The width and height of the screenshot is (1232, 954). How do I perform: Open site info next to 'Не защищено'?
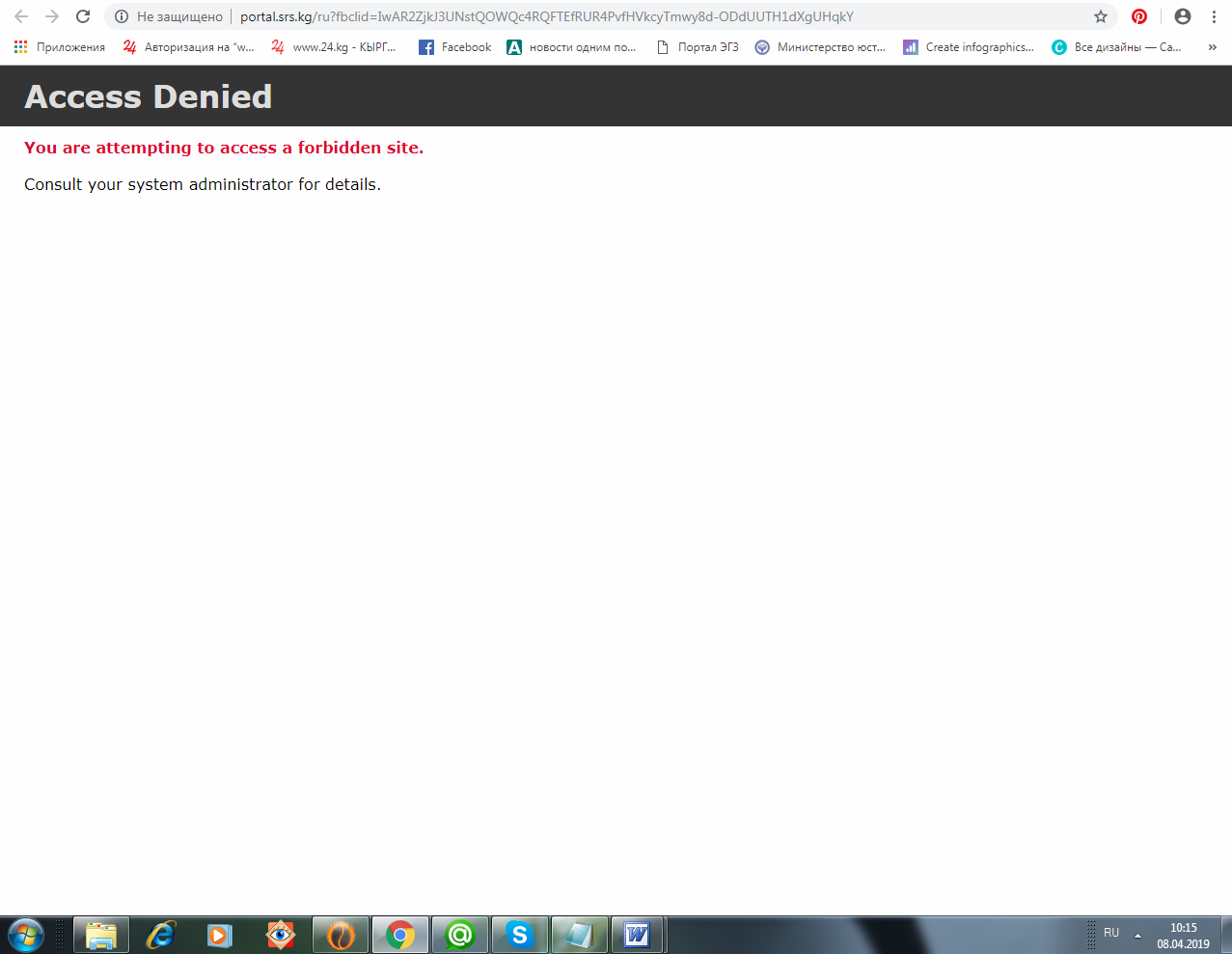coord(122,16)
